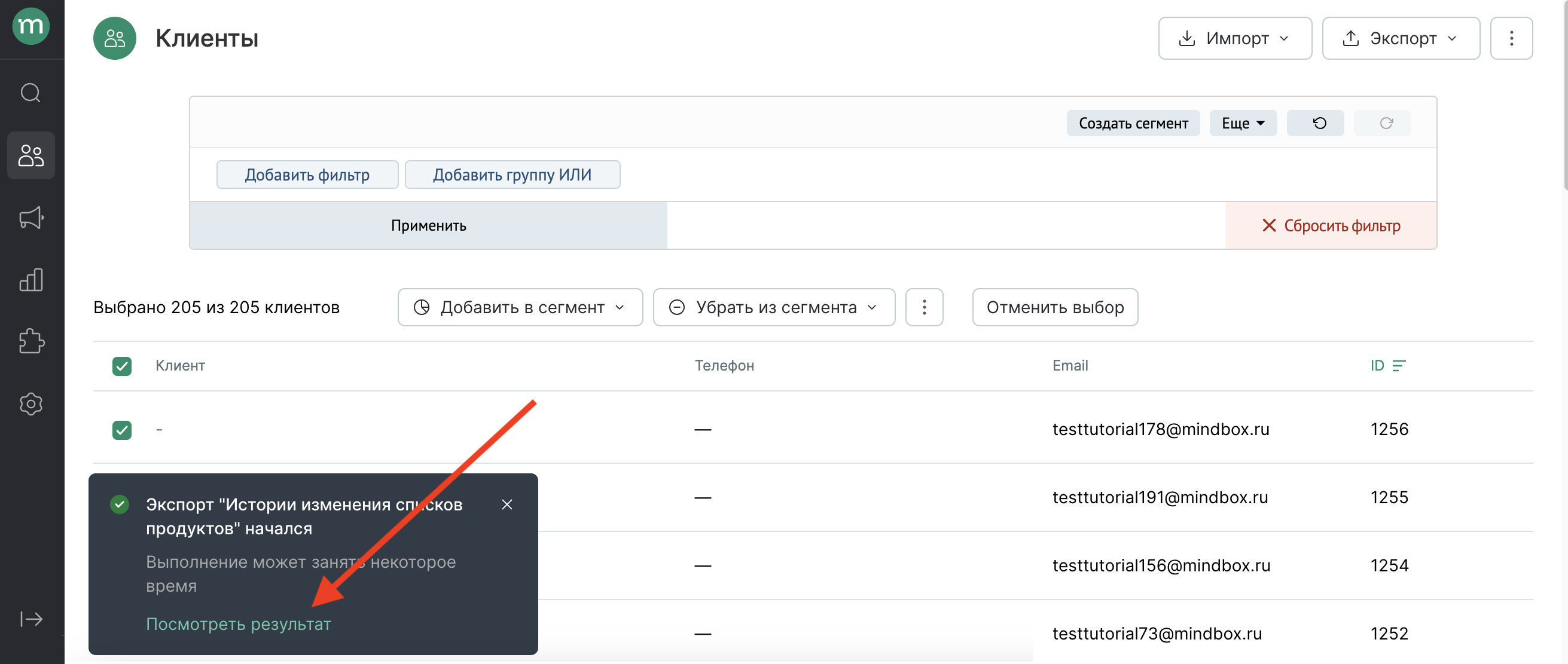Click email testtutorial191@mindbox.ru
Image resolution: width=1568 pixels, height=664 pixels.
[1160, 497]
